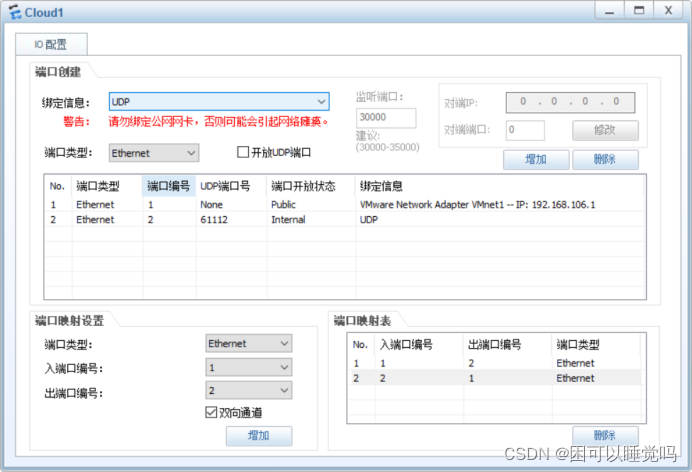The width and height of the screenshot is (692, 472).
Task: Click the 对端IP address field
Action: pyautogui.click(x=570, y=102)
